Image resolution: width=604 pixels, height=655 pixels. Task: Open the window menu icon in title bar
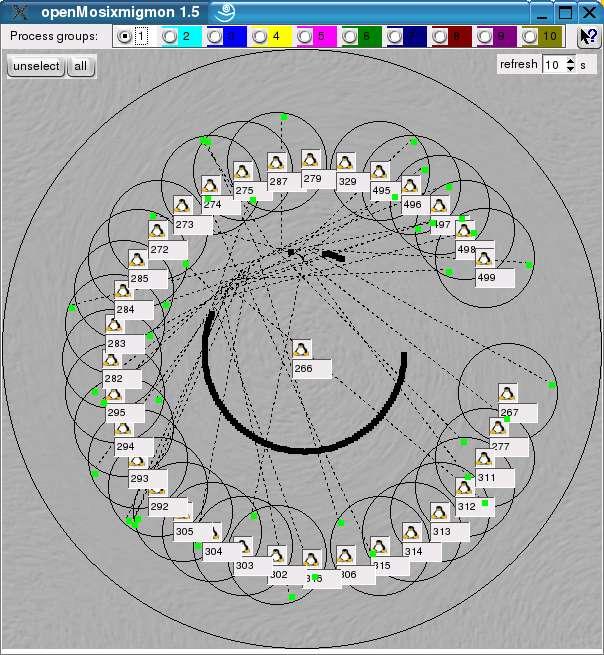[x=19, y=12]
